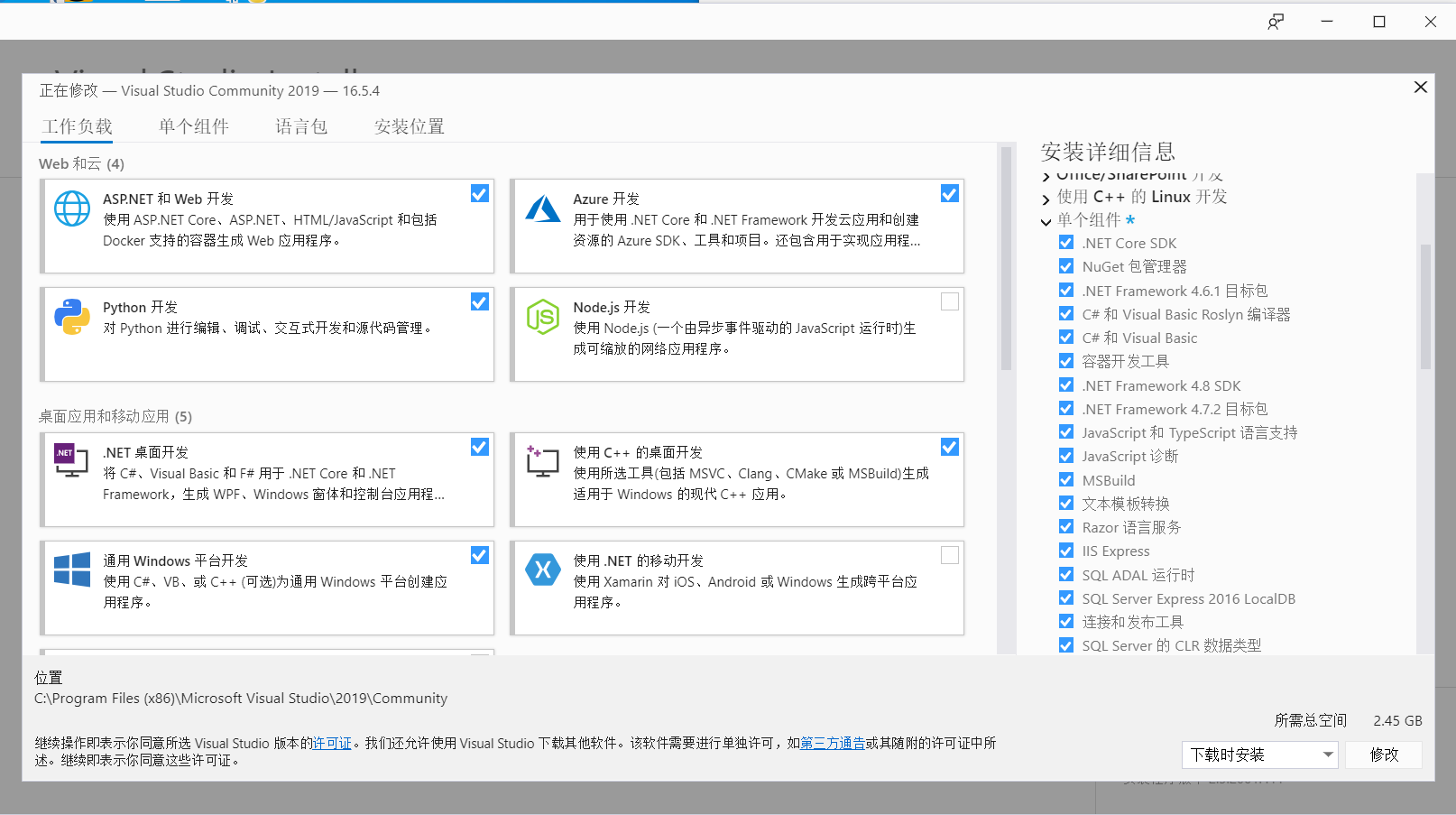The width and height of the screenshot is (1456, 815).
Task: Uncheck NuGet 包管理器 component
Action: tap(1066, 266)
